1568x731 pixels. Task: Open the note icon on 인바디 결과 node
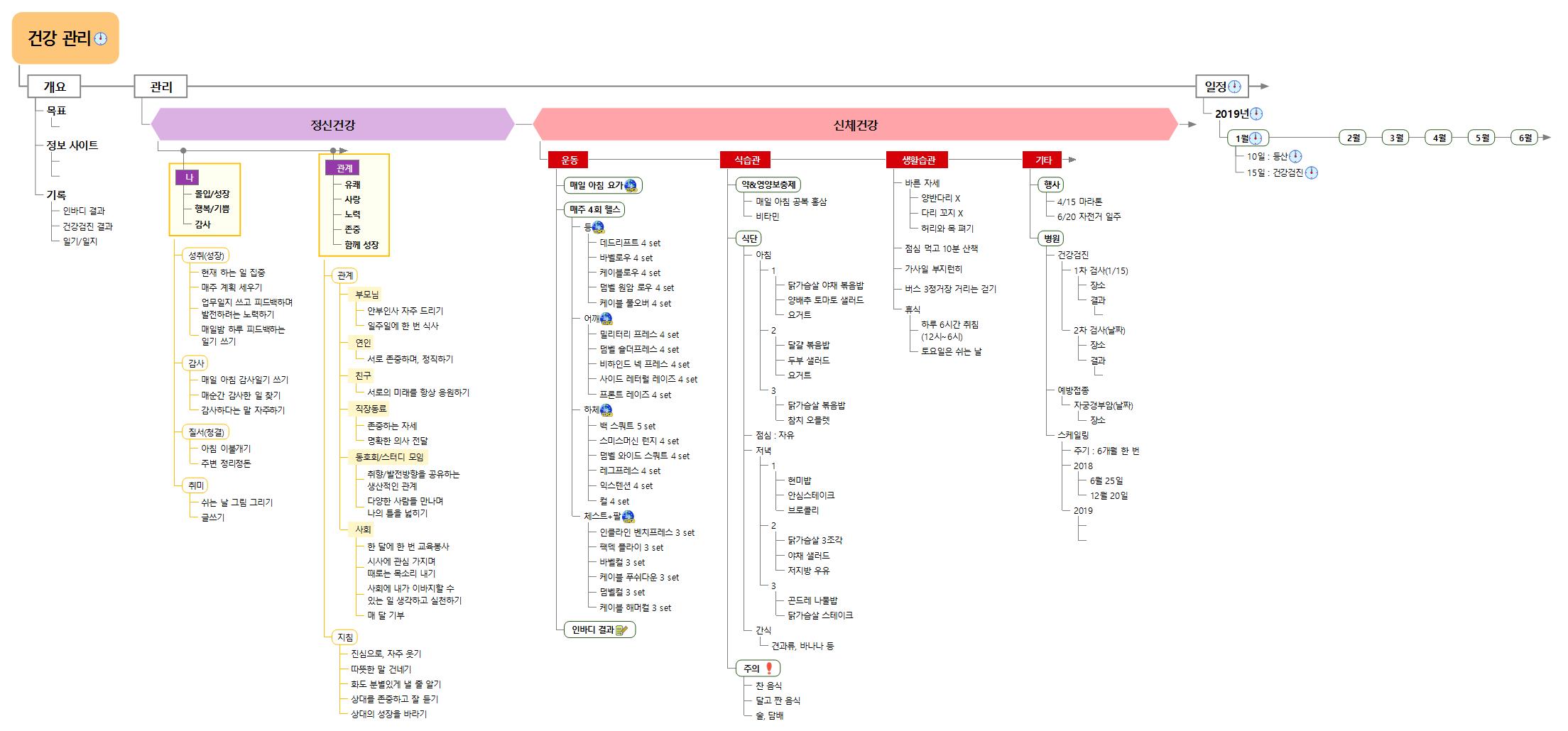[622, 630]
